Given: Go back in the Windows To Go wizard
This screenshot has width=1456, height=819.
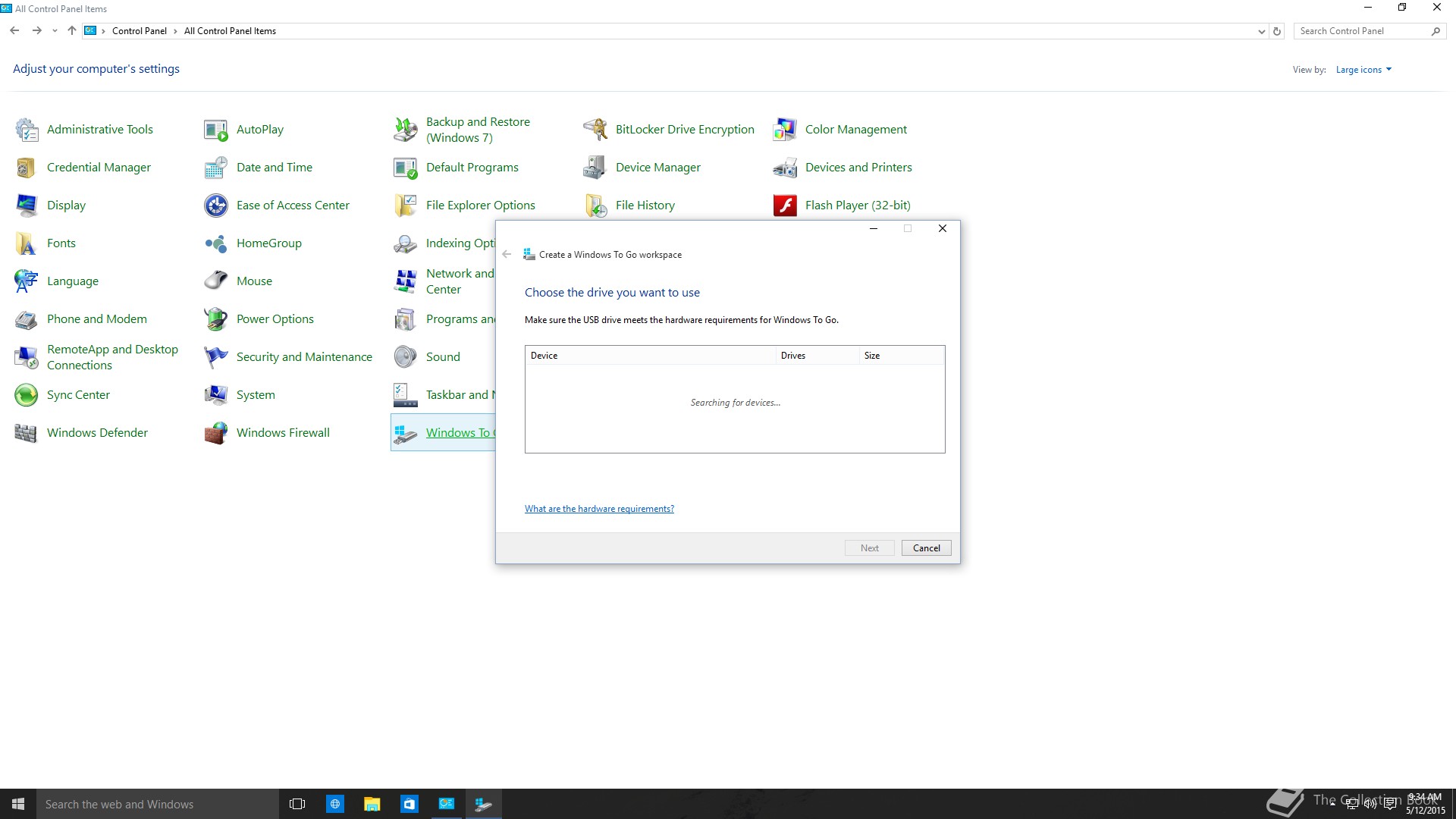Looking at the screenshot, I should 507,255.
